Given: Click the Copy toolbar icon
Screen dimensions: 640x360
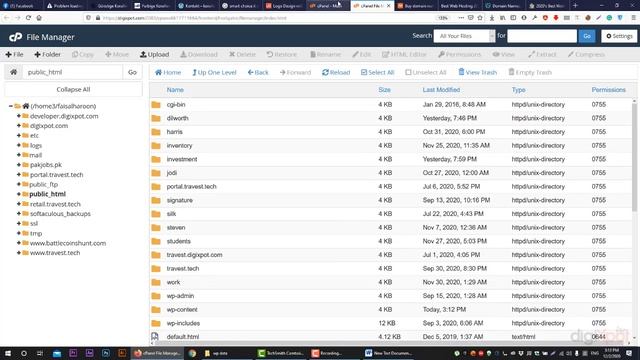Looking at the screenshot, I should [x=83, y=54].
